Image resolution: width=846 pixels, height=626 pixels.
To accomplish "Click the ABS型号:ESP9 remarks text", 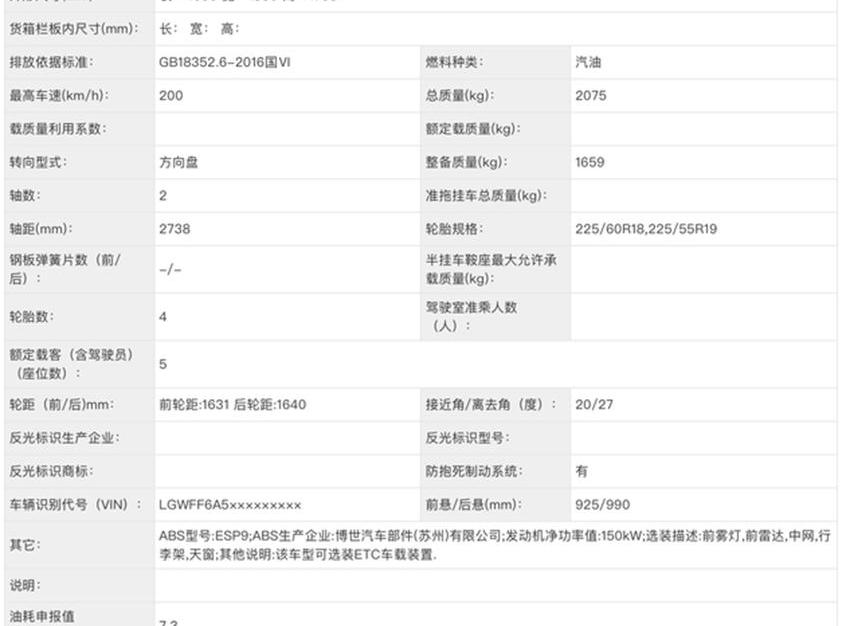I will (x=495, y=545).
